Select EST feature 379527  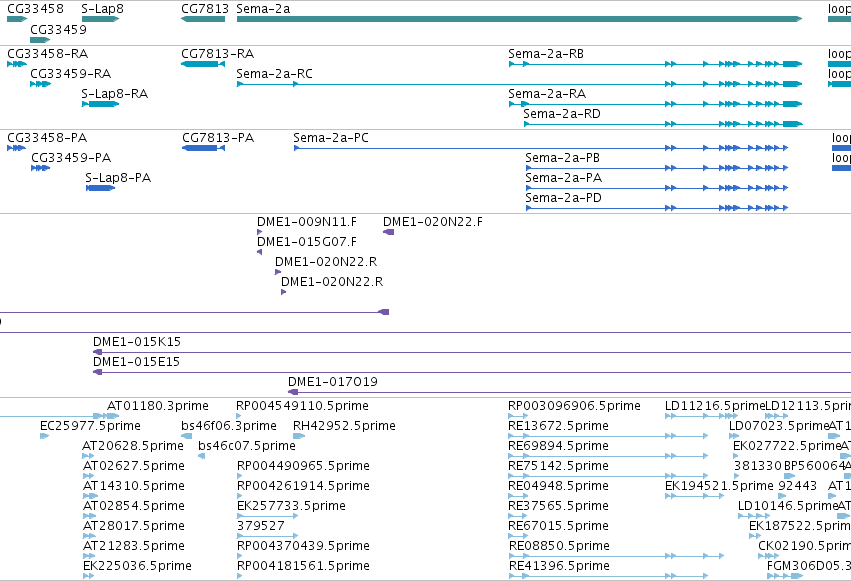click(268, 537)
